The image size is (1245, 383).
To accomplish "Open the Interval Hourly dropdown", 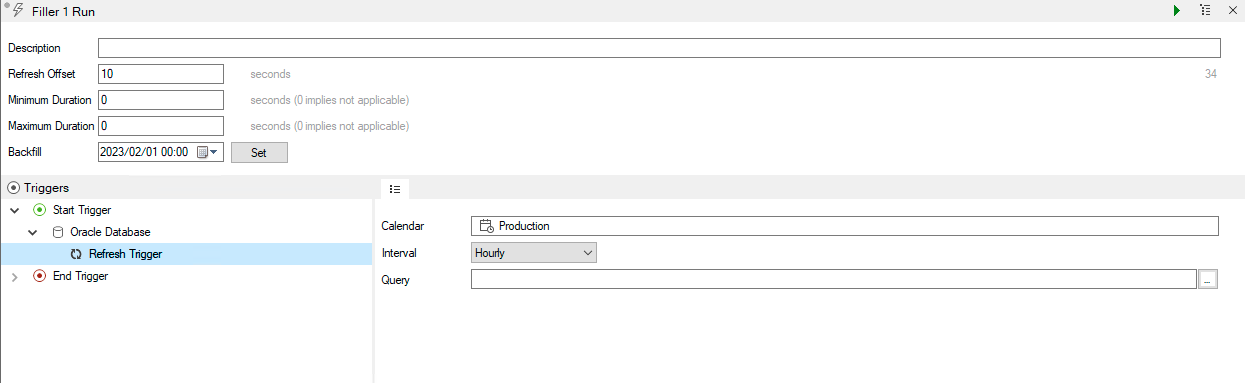I will tap(534, 253).
